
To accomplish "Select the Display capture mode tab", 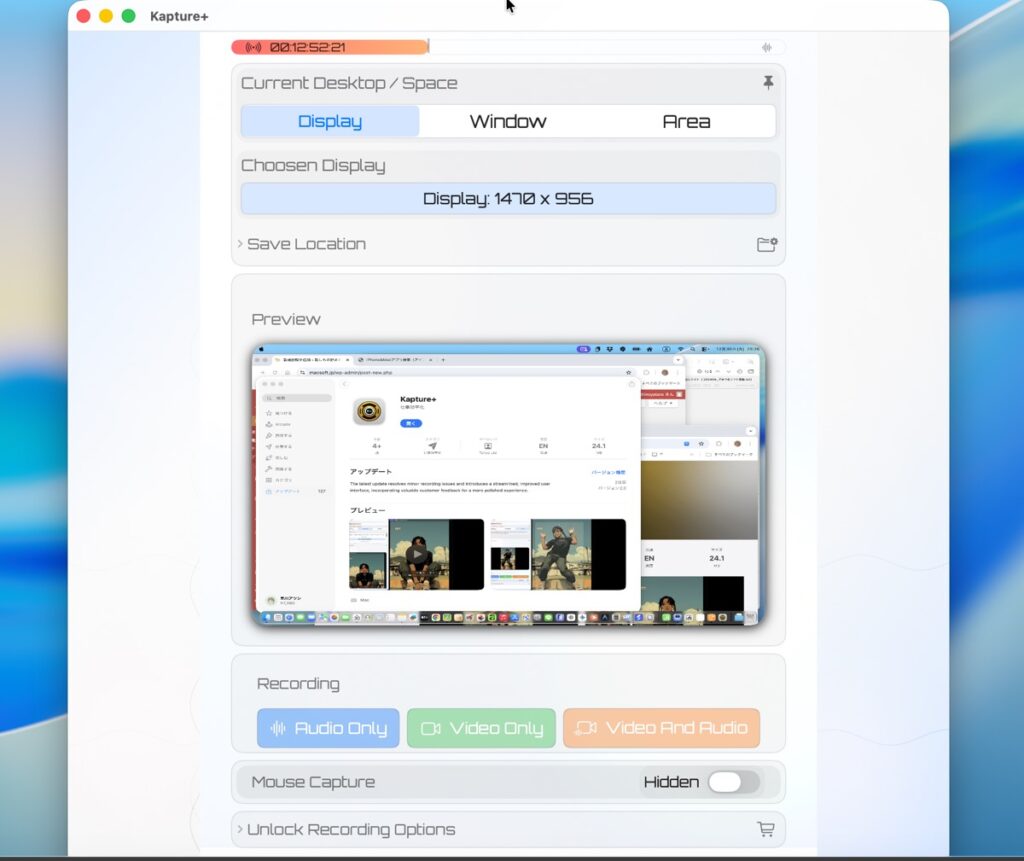I will tap(330, 121).
